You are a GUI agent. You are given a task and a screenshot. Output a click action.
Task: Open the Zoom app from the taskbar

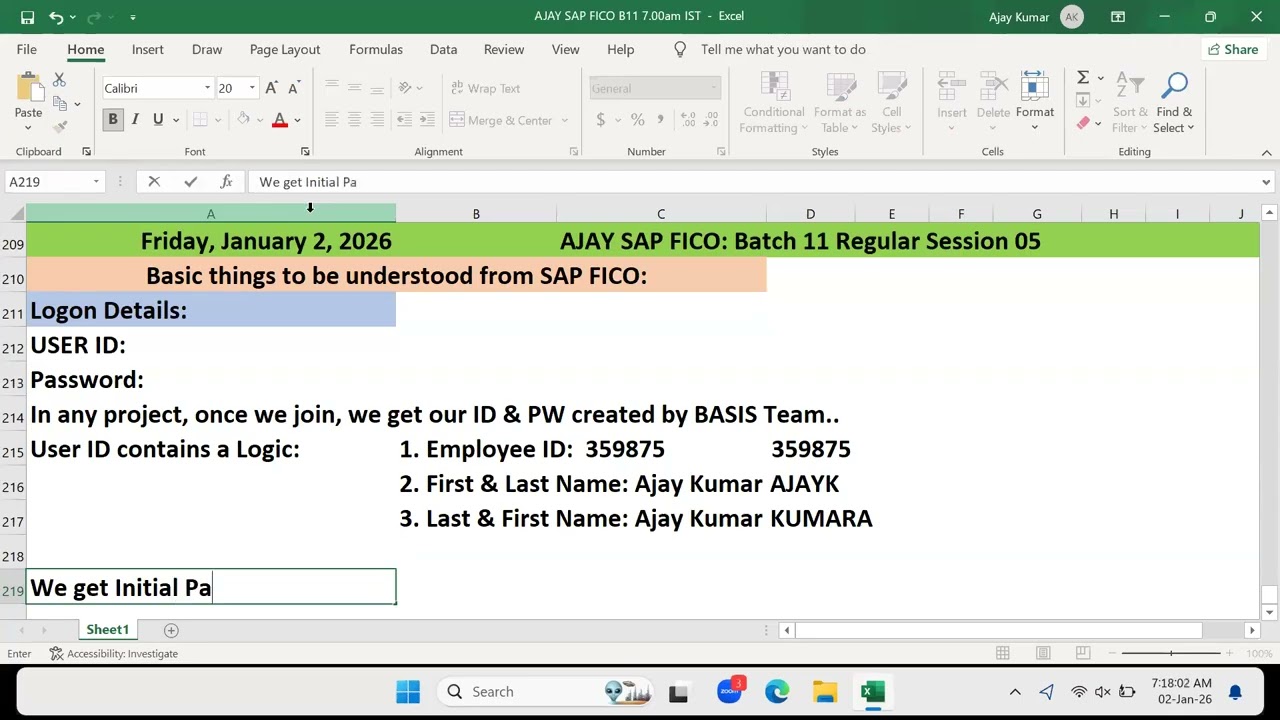(x=730, y=692)
